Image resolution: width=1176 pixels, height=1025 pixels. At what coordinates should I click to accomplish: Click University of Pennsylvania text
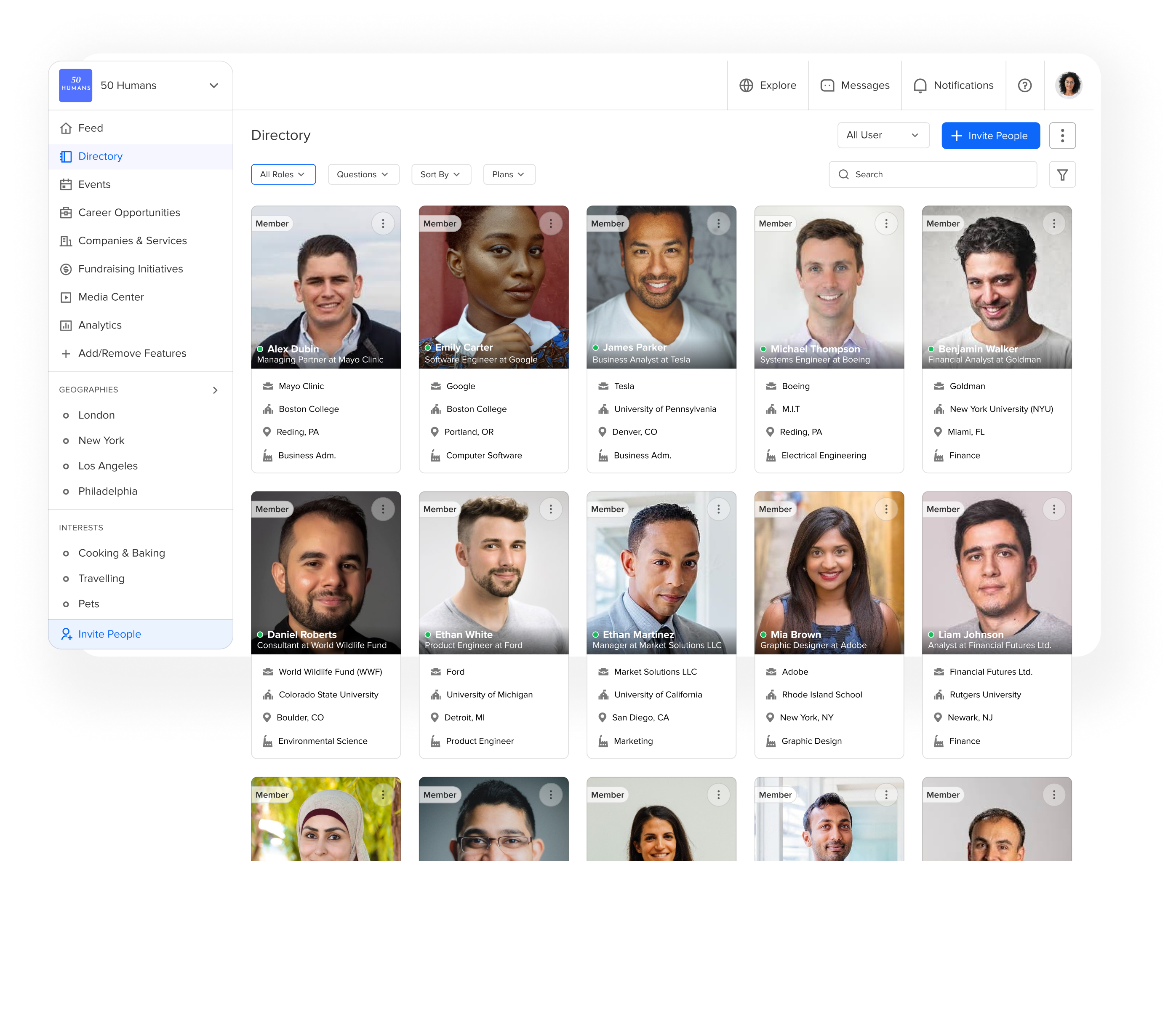pos(665,409)
